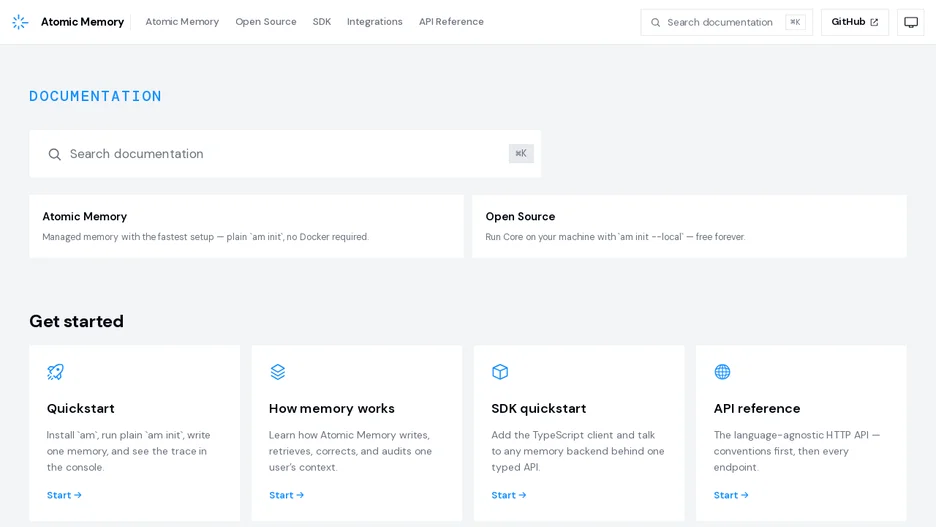The height and width of the screenshot is (527, 936).
Task: Click Start link under API reference
Action: pyautogui.click(x=731, y=495)
